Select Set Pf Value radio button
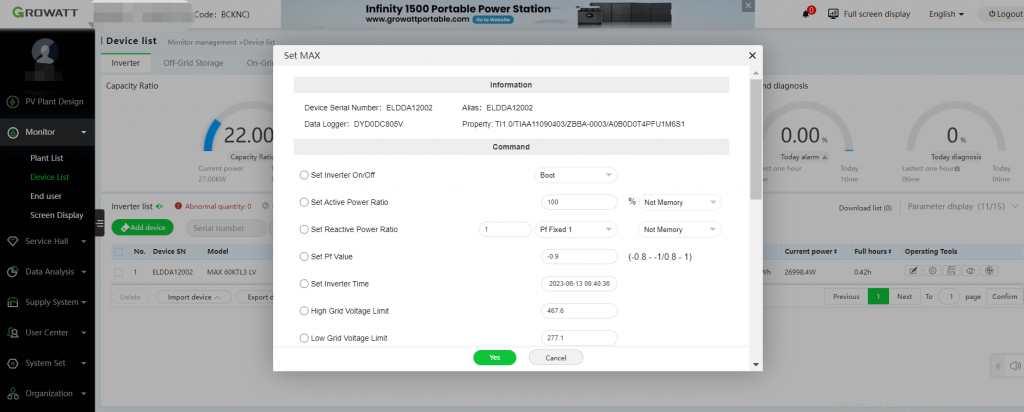This screenshot has height=412, width=1024. pos(304,257)
